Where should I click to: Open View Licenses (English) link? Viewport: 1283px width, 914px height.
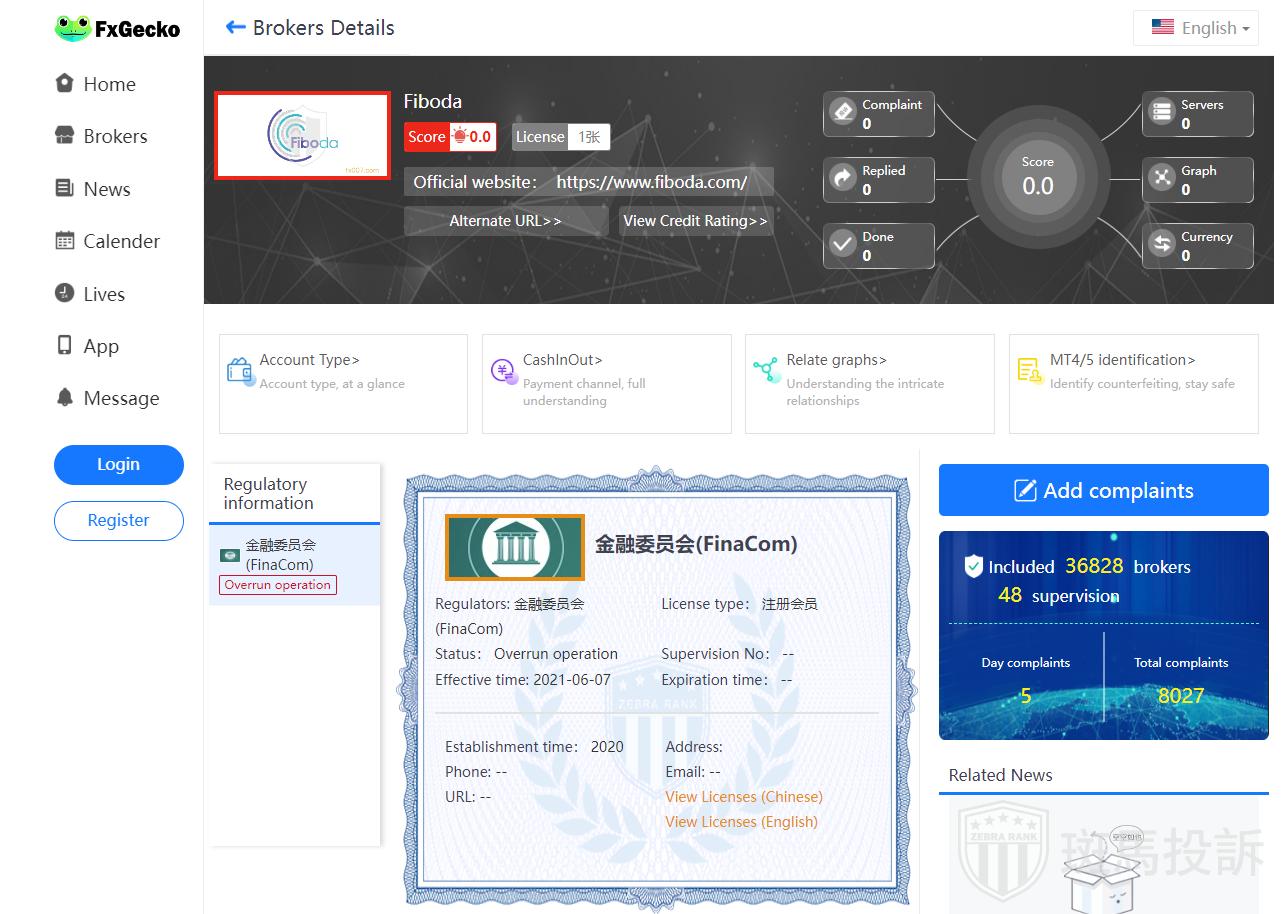741,822
